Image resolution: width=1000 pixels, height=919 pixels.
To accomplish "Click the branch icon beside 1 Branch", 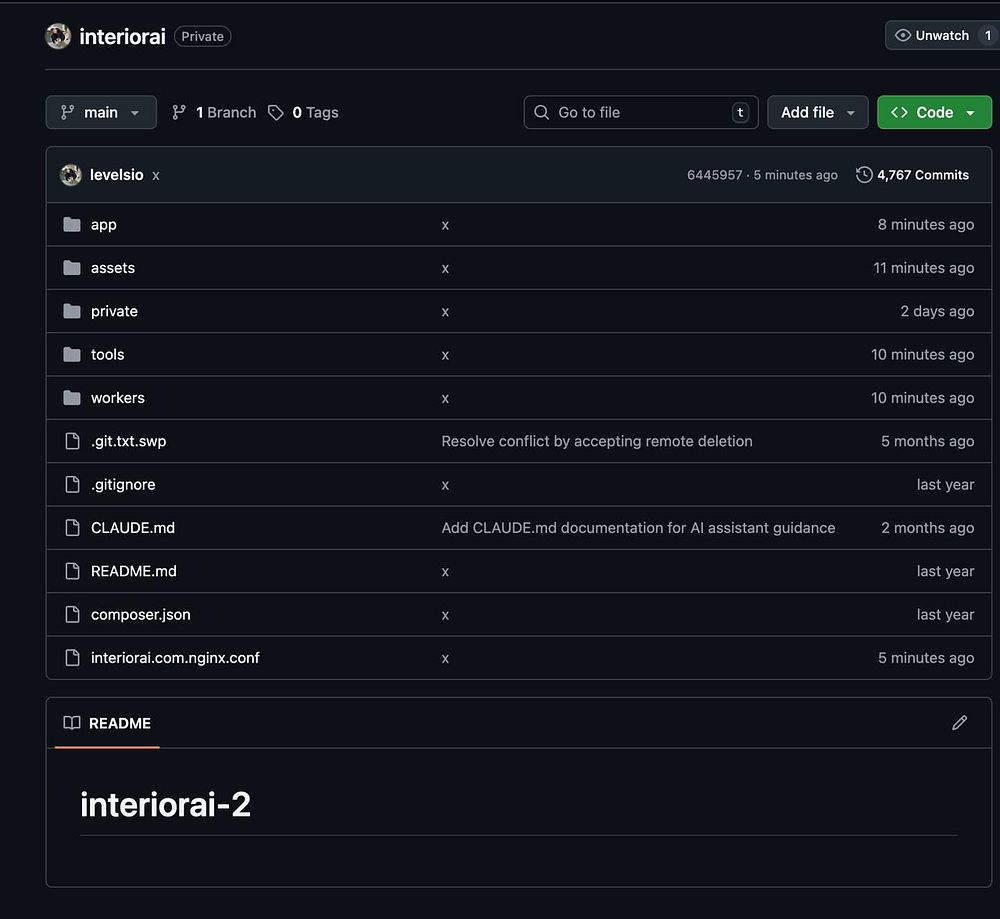I will coord(179,113).
